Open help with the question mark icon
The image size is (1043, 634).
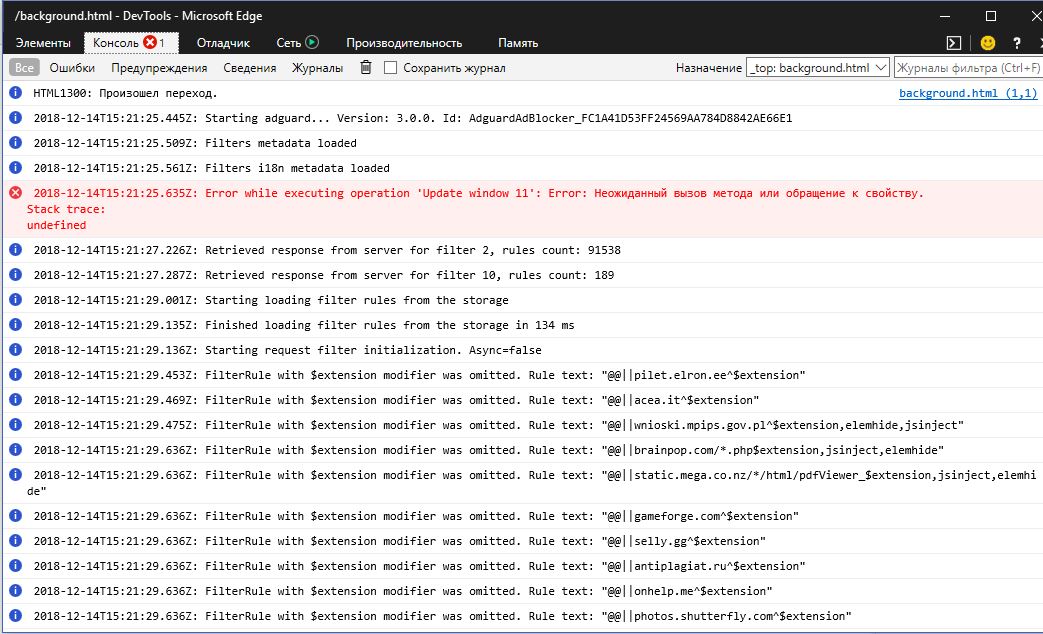[1016, 43]
